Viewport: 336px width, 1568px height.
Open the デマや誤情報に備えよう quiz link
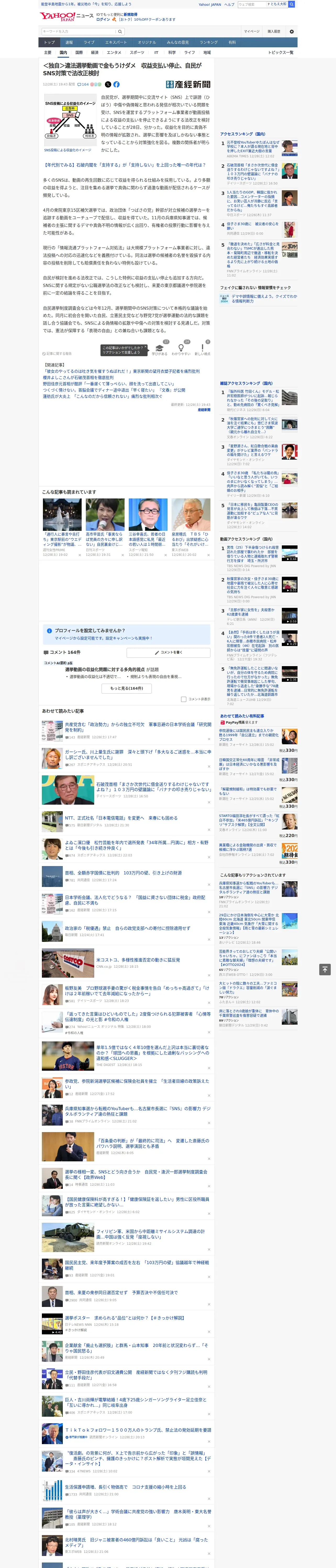(265, 299)
